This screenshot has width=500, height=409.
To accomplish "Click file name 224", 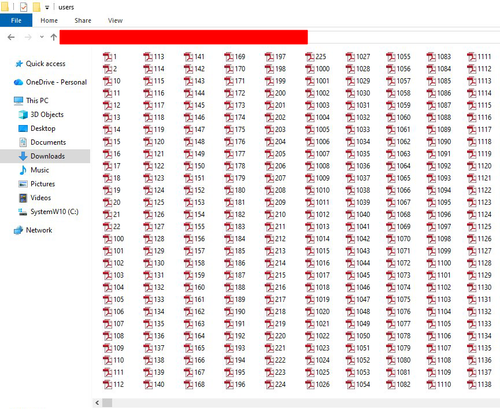I will click(x=280, y=384).
